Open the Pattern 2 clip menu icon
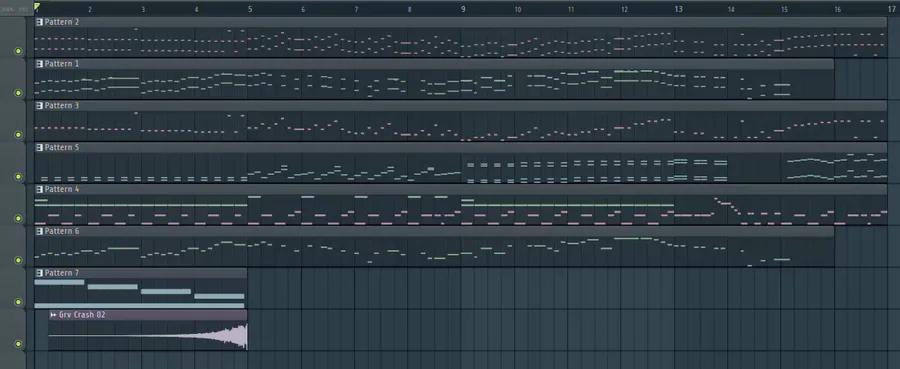This screenshot has height=369, width=900. 40,22
